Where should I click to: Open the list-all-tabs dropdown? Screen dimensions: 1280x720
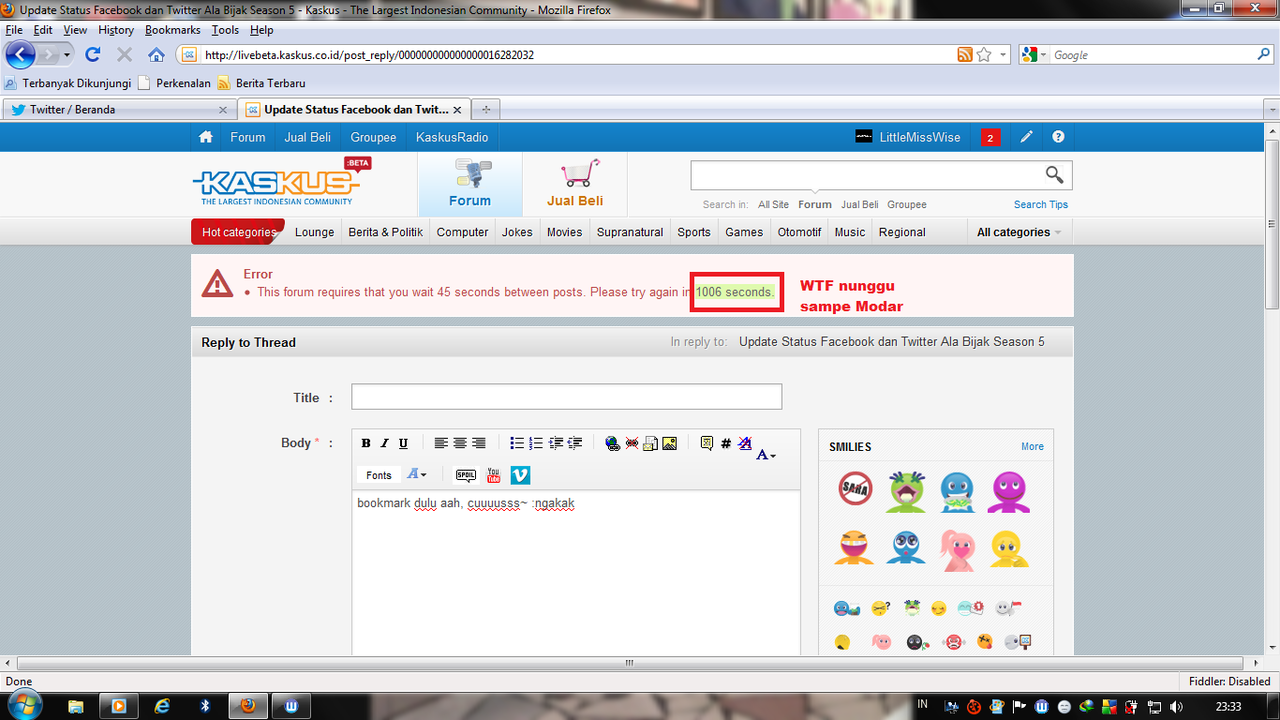pos(1271,109)
